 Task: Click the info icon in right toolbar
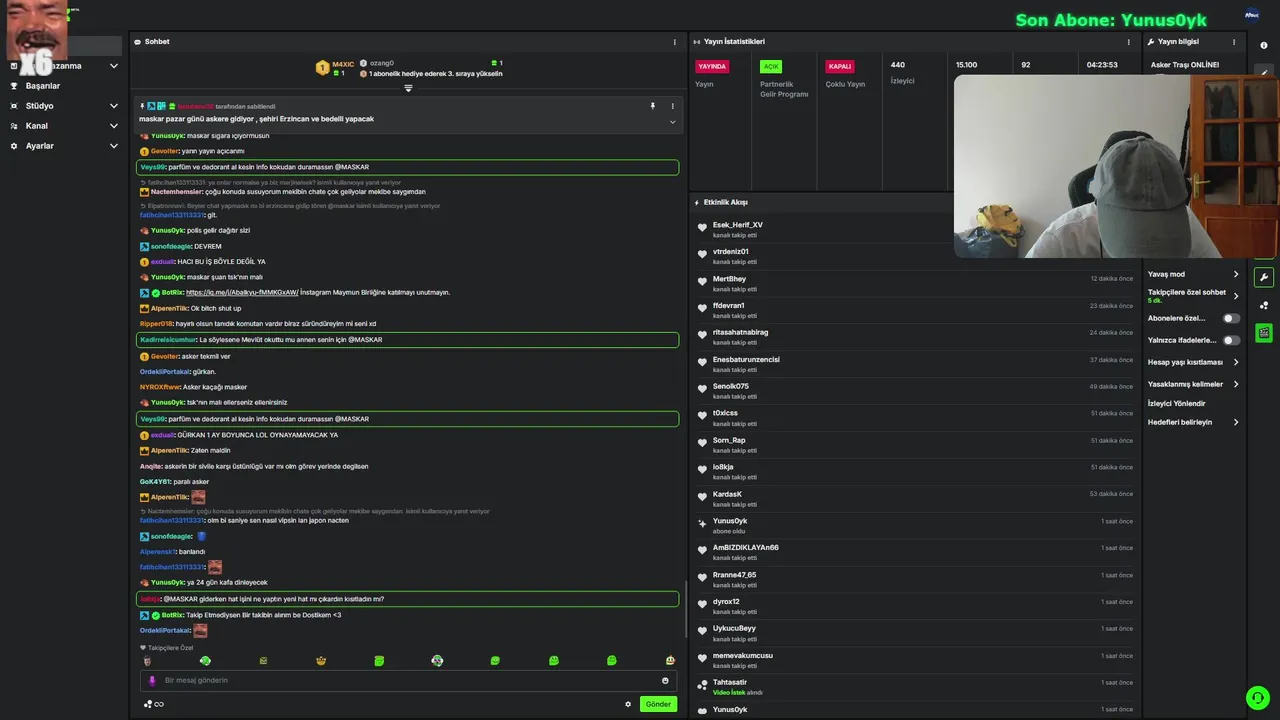pyautogui.click(x=1264, y=46)
